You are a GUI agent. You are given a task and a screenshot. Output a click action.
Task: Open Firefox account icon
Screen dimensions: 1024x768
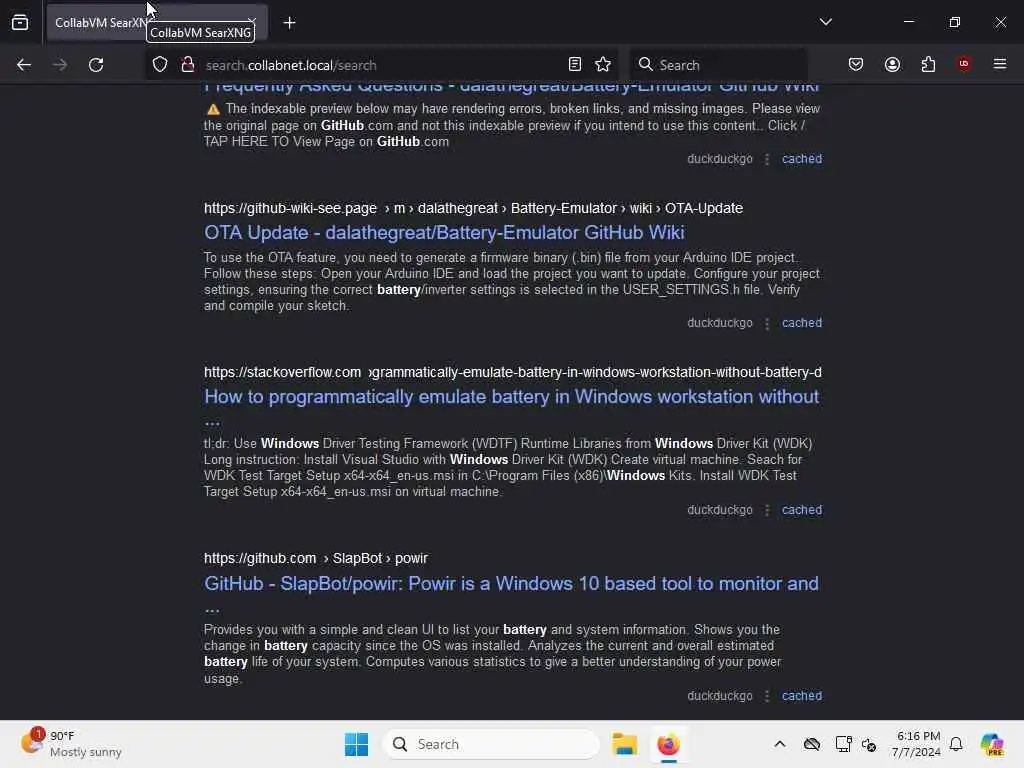[x=892, y=64]
